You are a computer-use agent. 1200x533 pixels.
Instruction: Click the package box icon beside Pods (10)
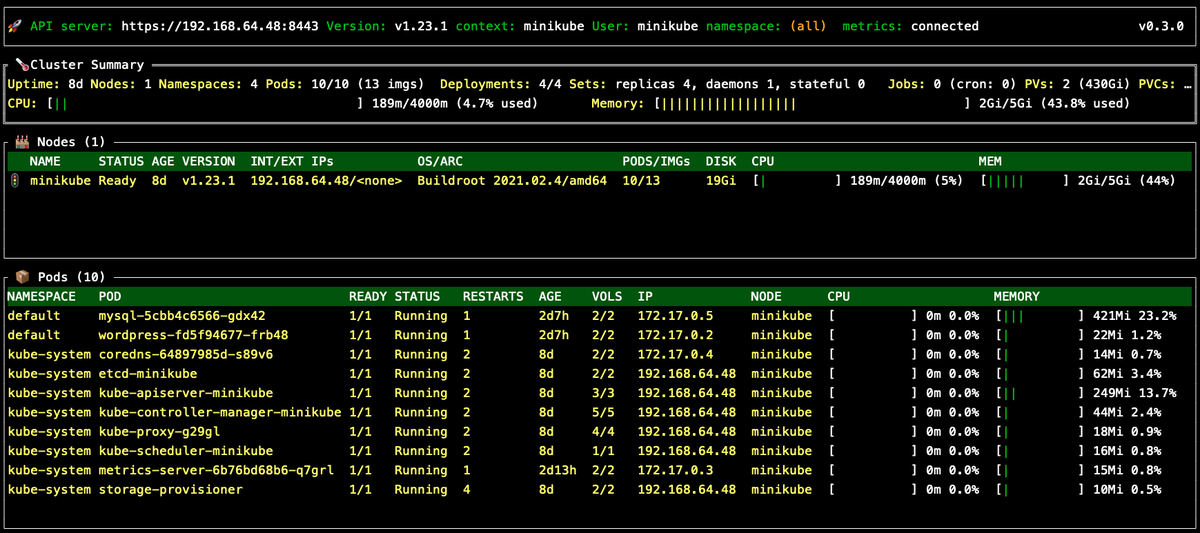coord(21,276)
